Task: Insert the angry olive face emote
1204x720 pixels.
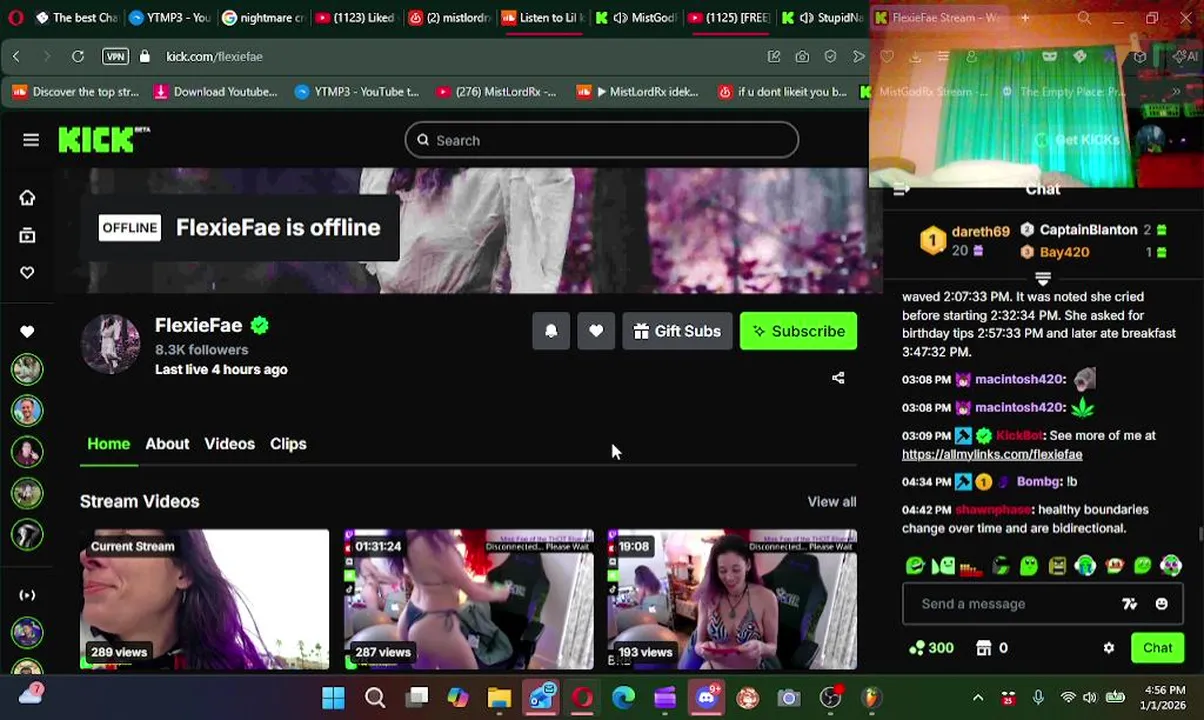Action: (x=1057, y=566)
